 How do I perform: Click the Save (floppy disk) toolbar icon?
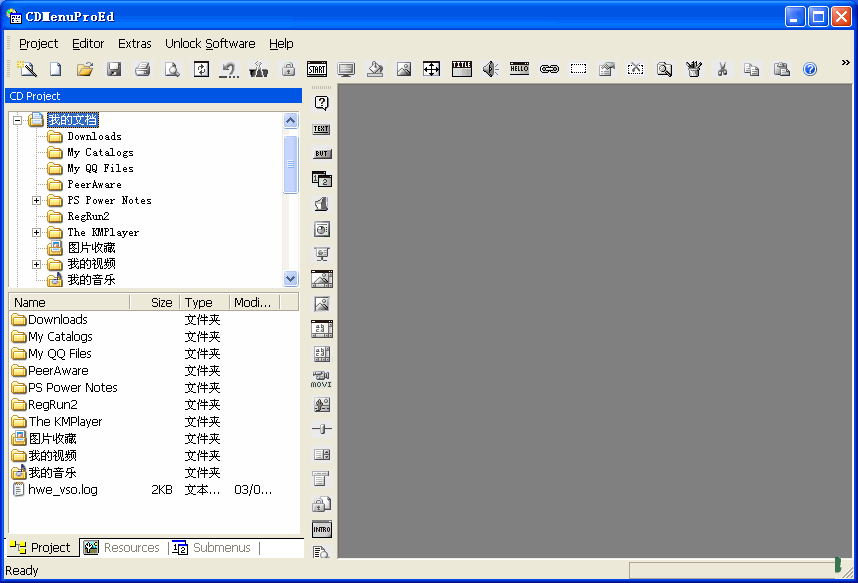[x=114, y=69]
